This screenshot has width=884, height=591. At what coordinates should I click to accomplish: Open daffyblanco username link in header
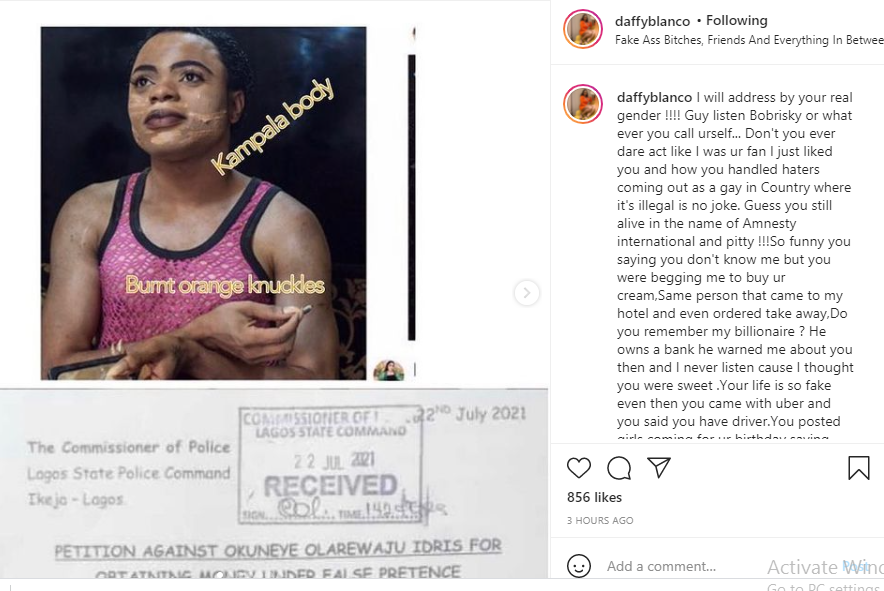tap(652, 21)
